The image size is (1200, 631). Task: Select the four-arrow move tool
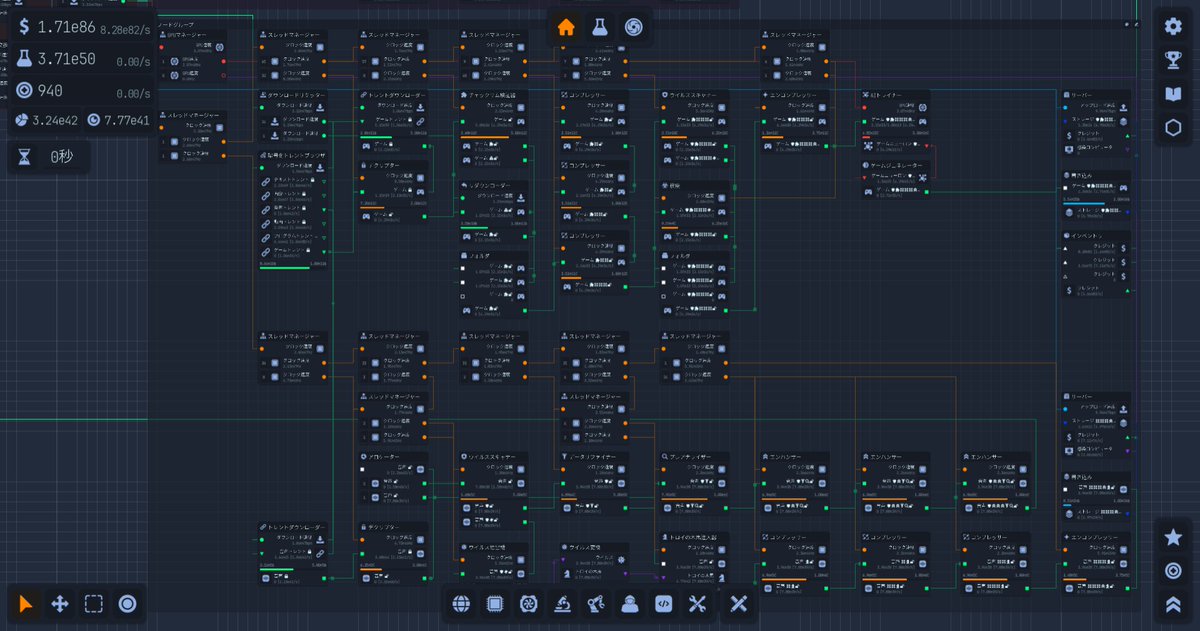click(x=60, y=604)
